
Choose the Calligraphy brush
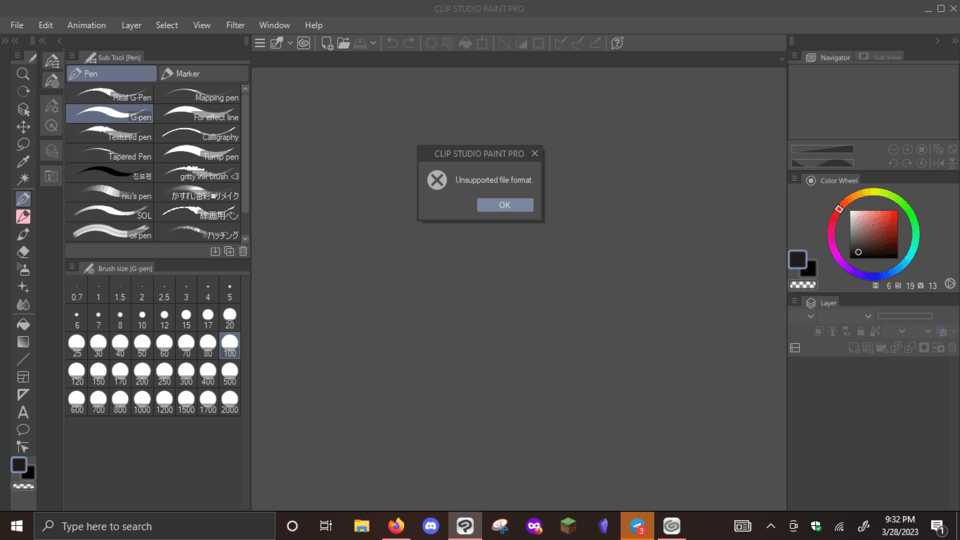click(197, 134)
